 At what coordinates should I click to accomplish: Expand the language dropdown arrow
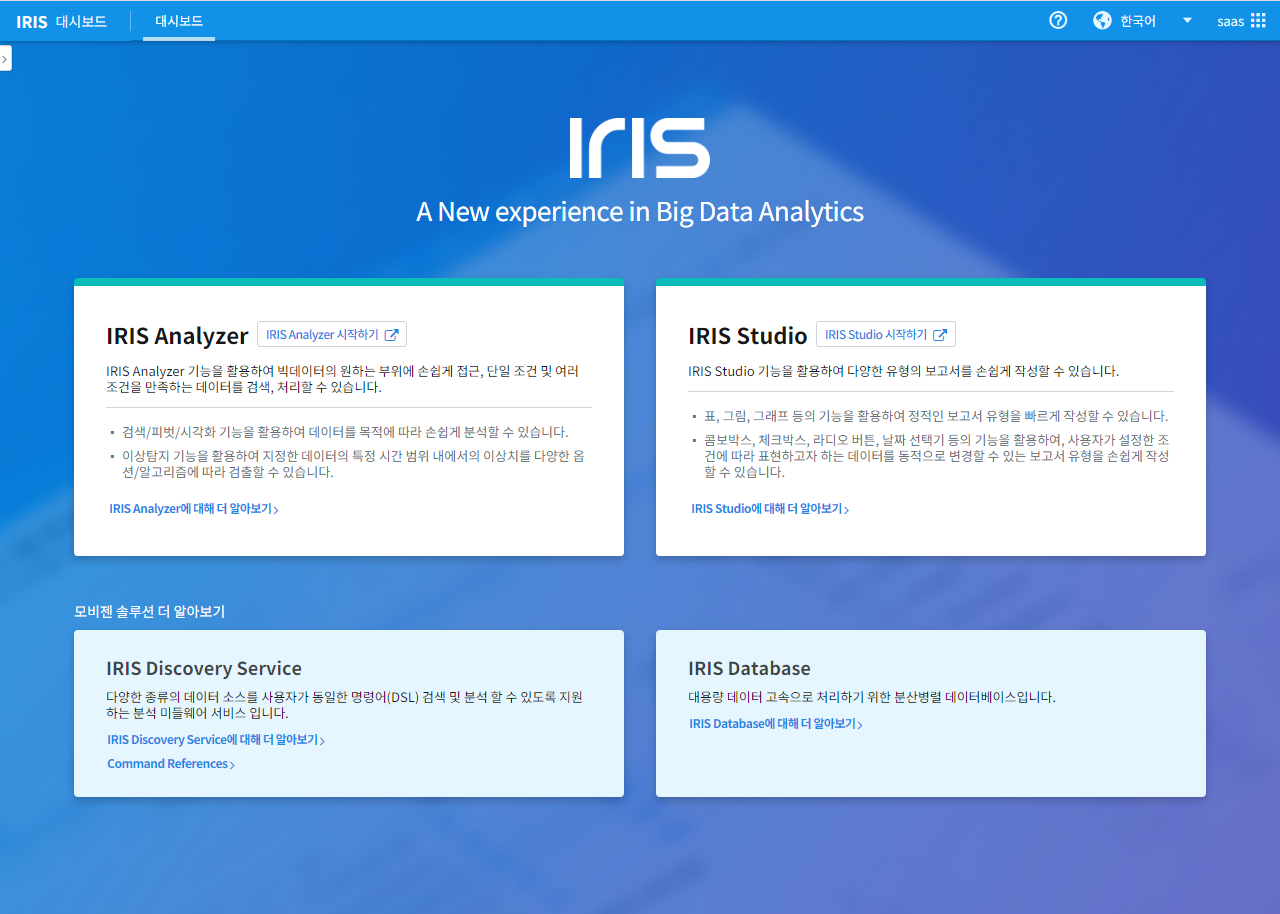(x=1187, y=20)
